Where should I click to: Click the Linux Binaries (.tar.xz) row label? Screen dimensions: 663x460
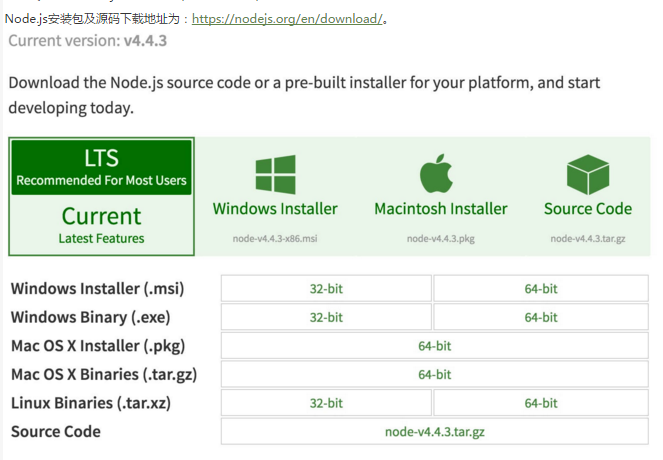(x=91, y=403)
